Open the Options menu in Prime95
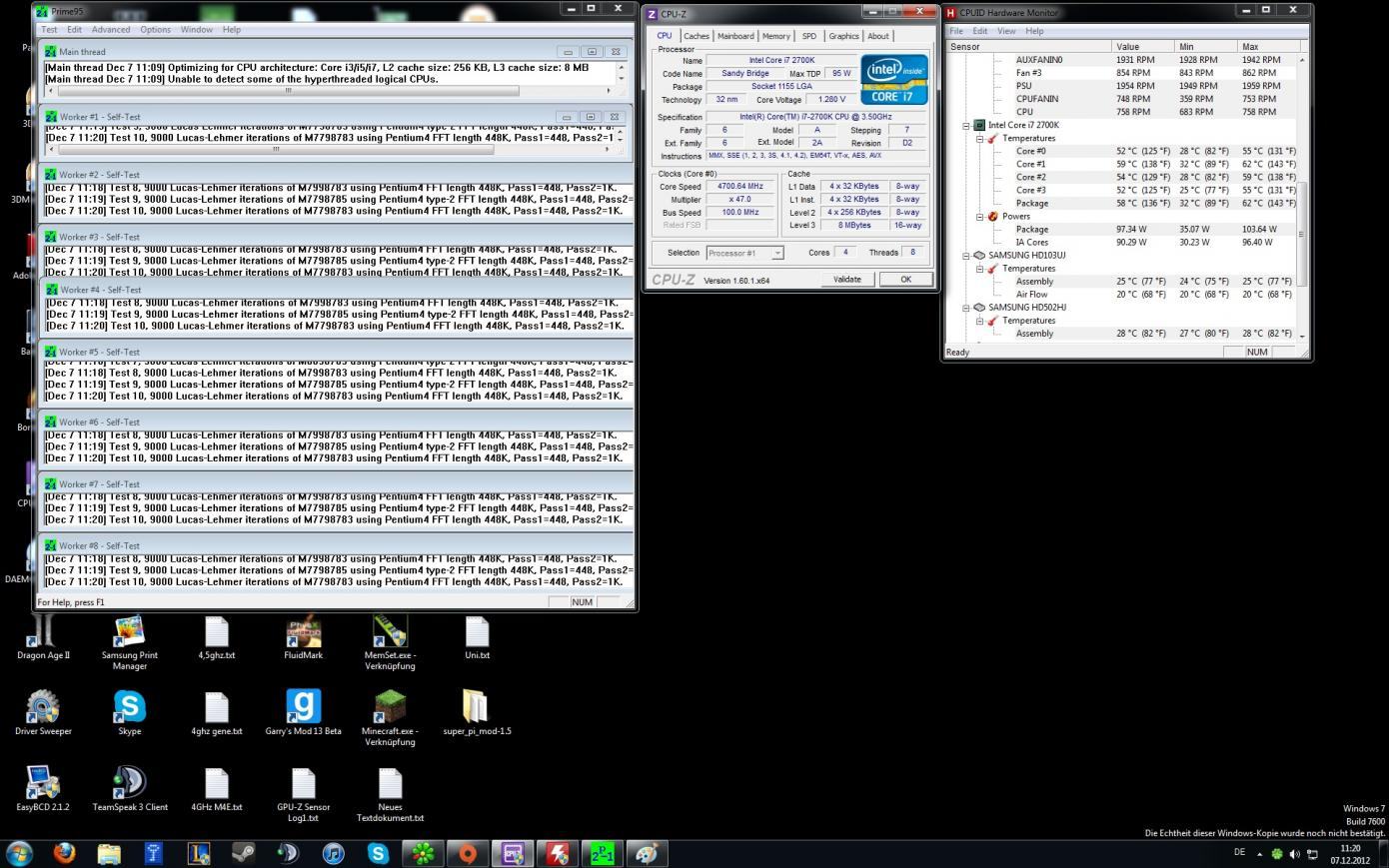The width and height of the screenshot is (1389, 868). click(155, 30)
